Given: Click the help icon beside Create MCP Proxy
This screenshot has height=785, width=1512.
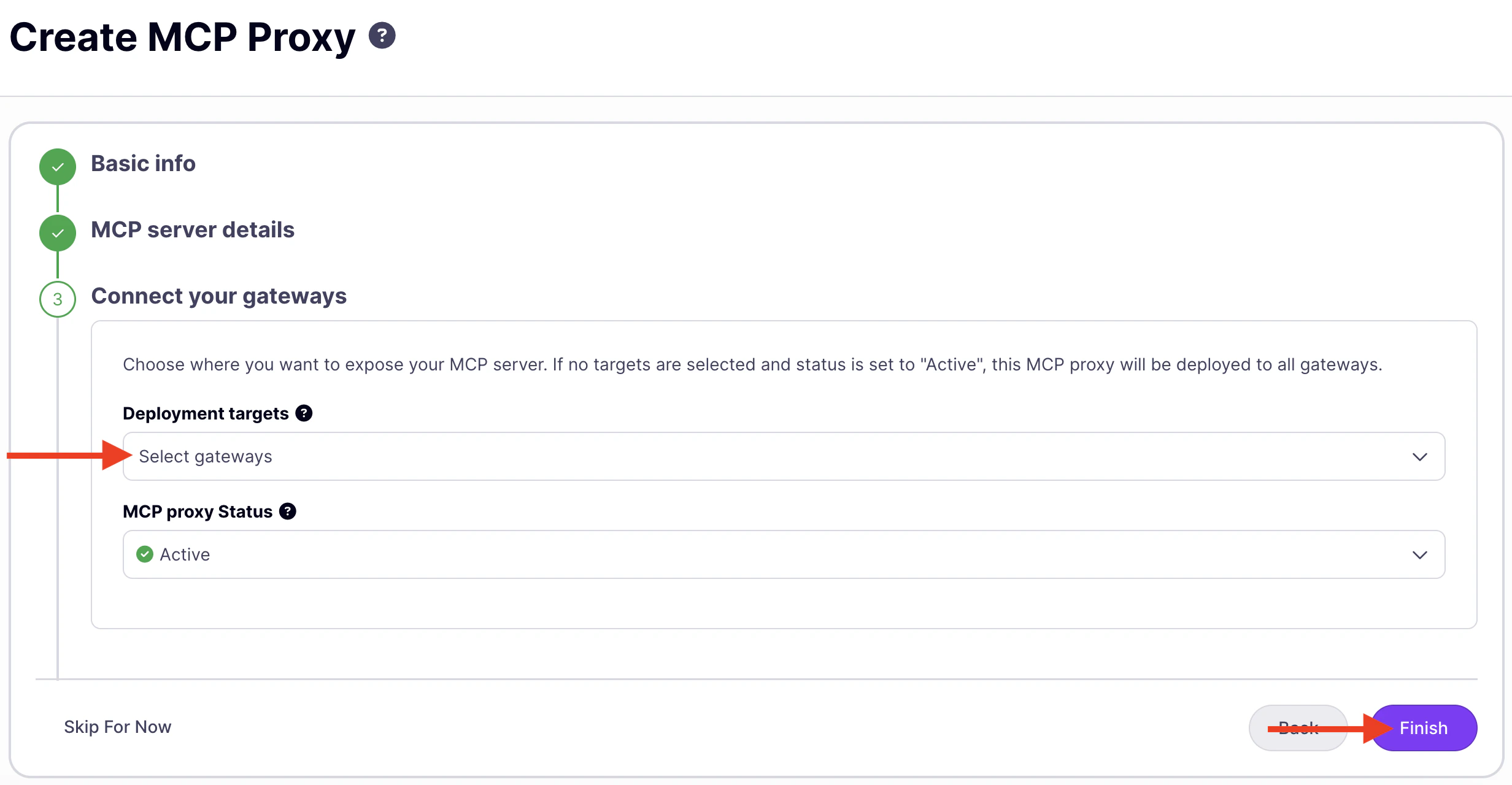Looking at the screenshot, I should tap(382, 36).
